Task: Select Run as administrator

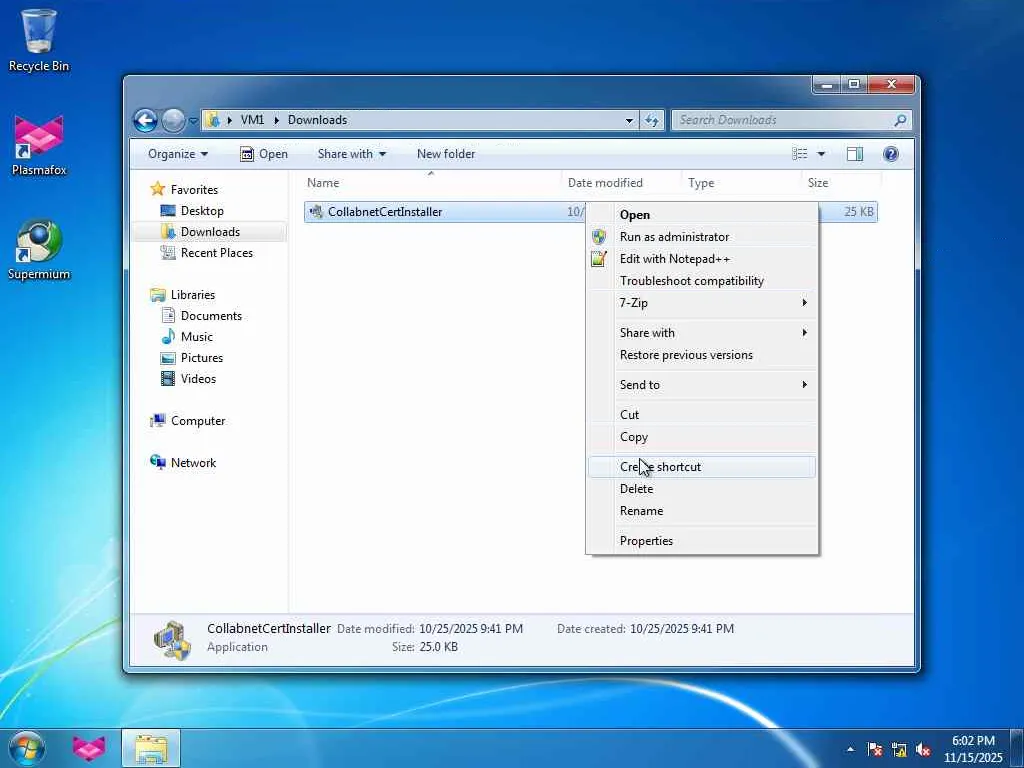Action: [702, 237]
